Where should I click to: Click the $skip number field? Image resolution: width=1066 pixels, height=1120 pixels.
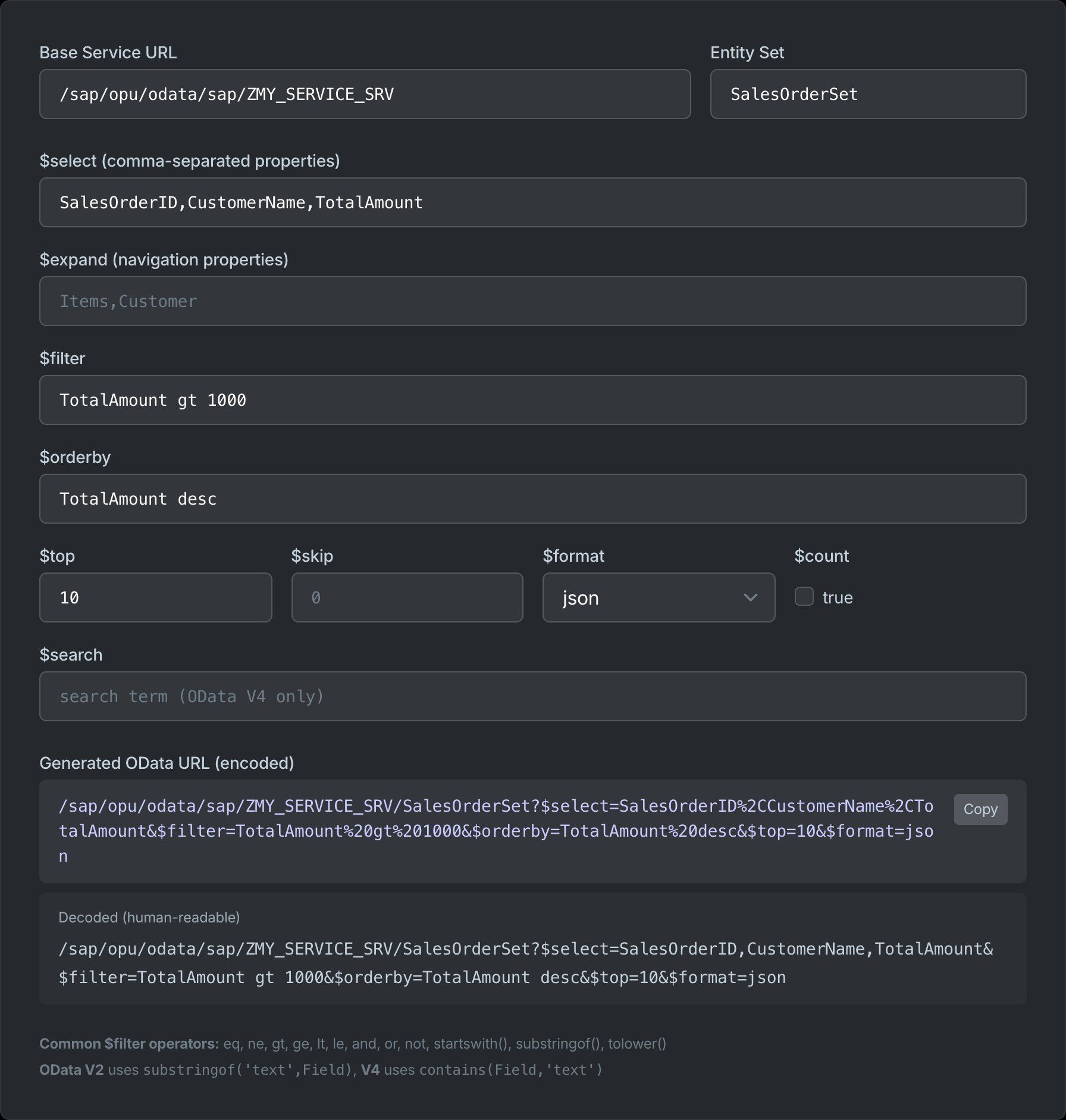(407, 597)
